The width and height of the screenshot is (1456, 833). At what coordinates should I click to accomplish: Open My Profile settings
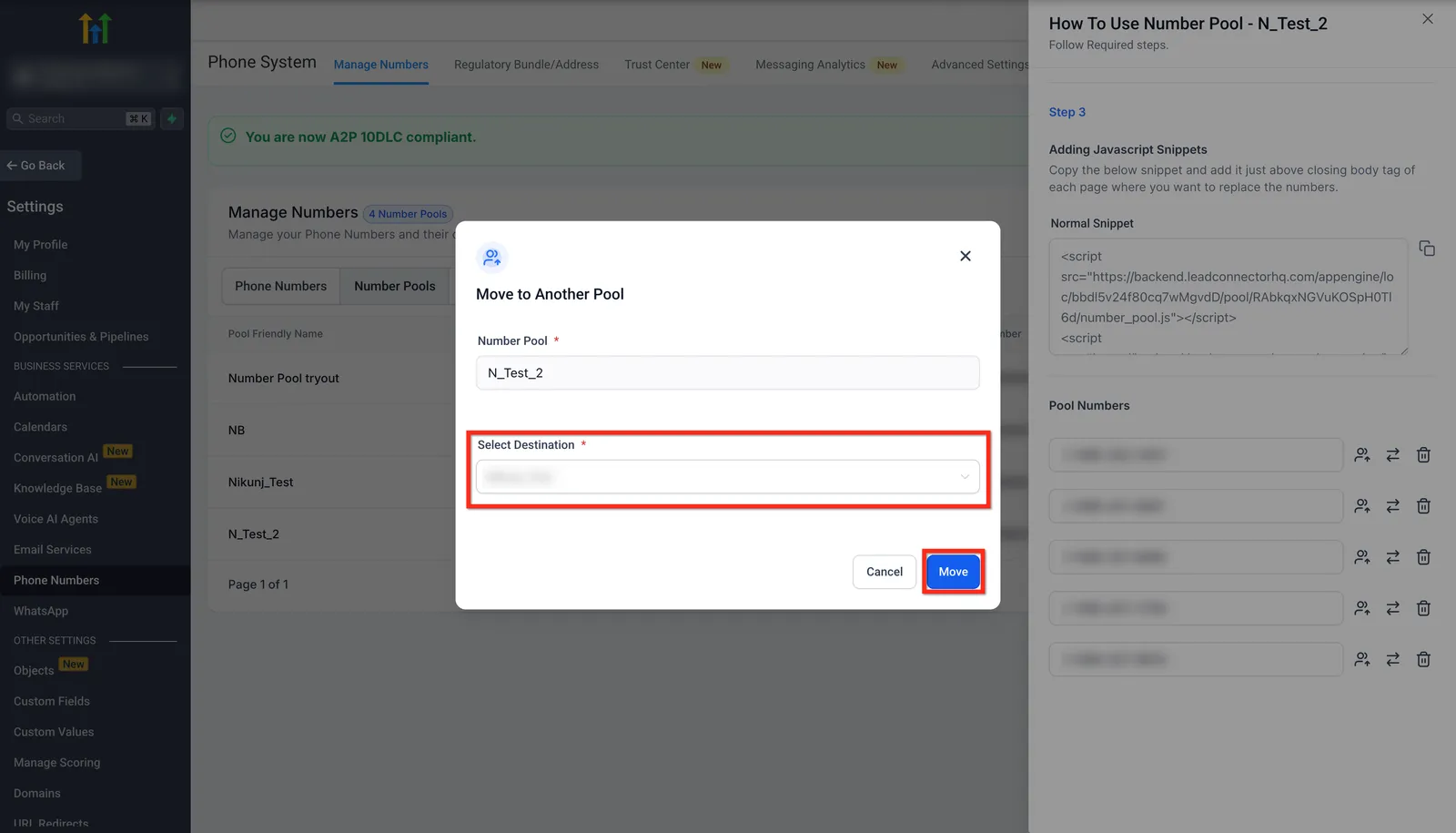point(41,245)
